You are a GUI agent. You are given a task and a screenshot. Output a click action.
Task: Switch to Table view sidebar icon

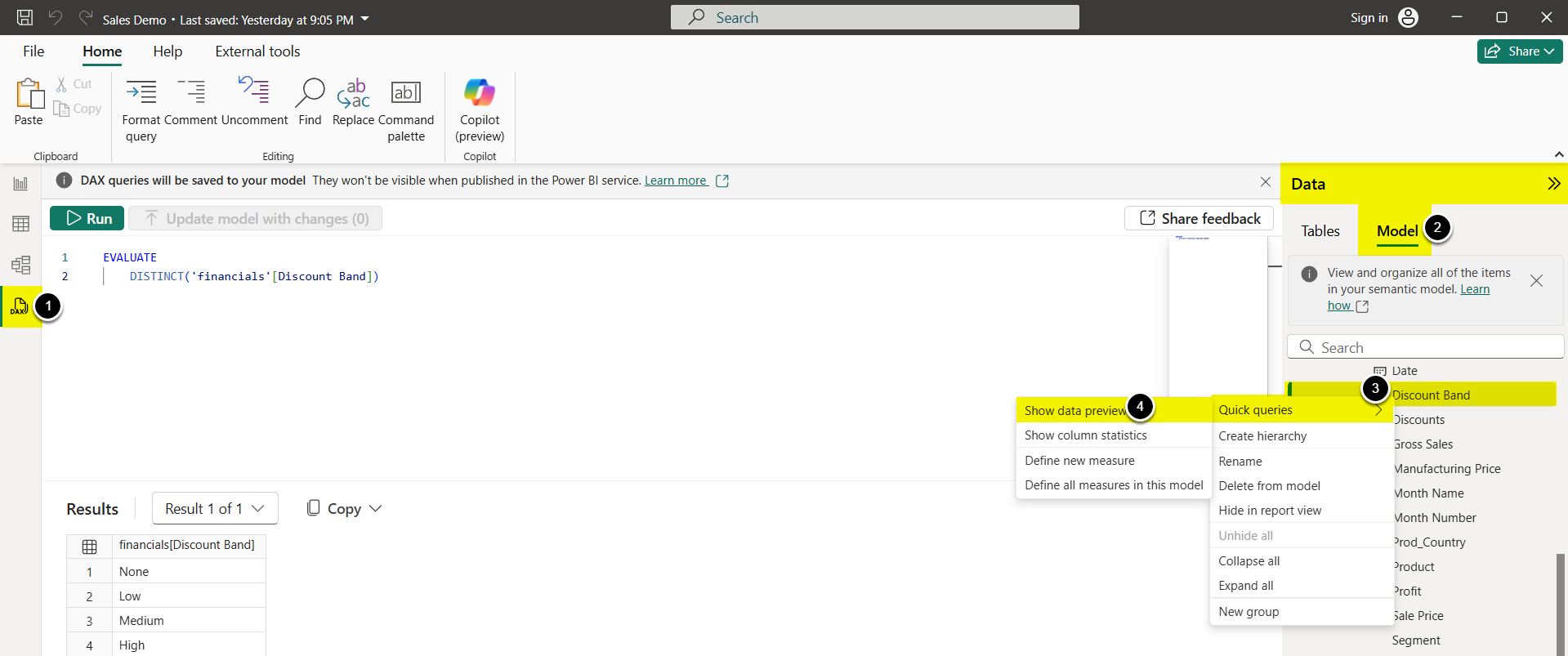click(x=20, y=224)
